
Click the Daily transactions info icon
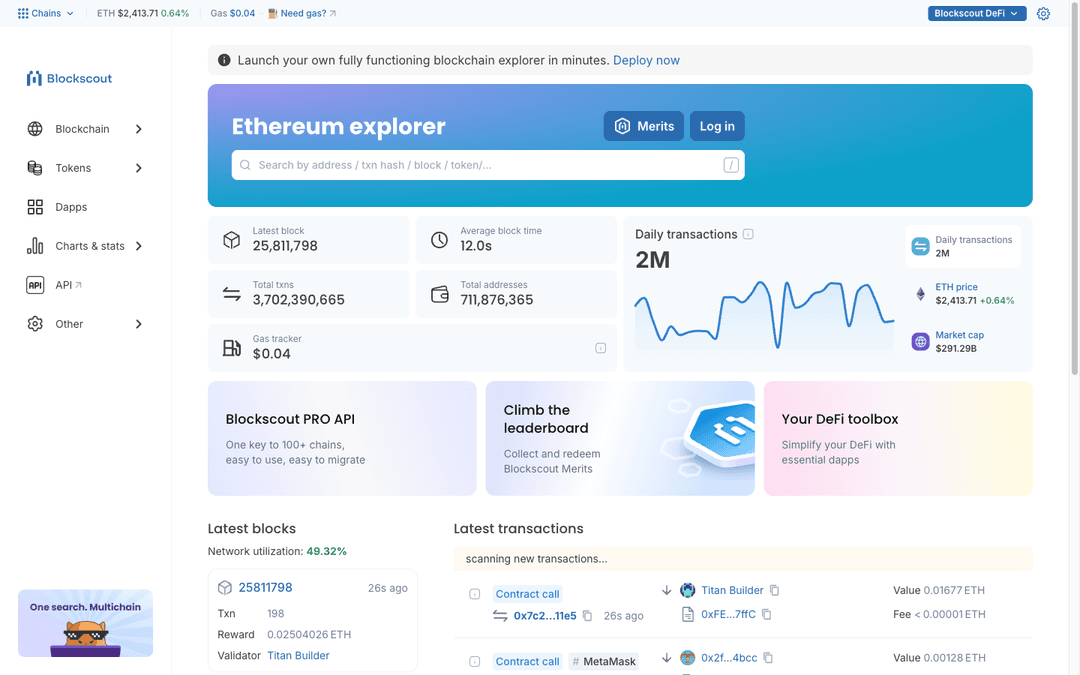click(748, 234)
